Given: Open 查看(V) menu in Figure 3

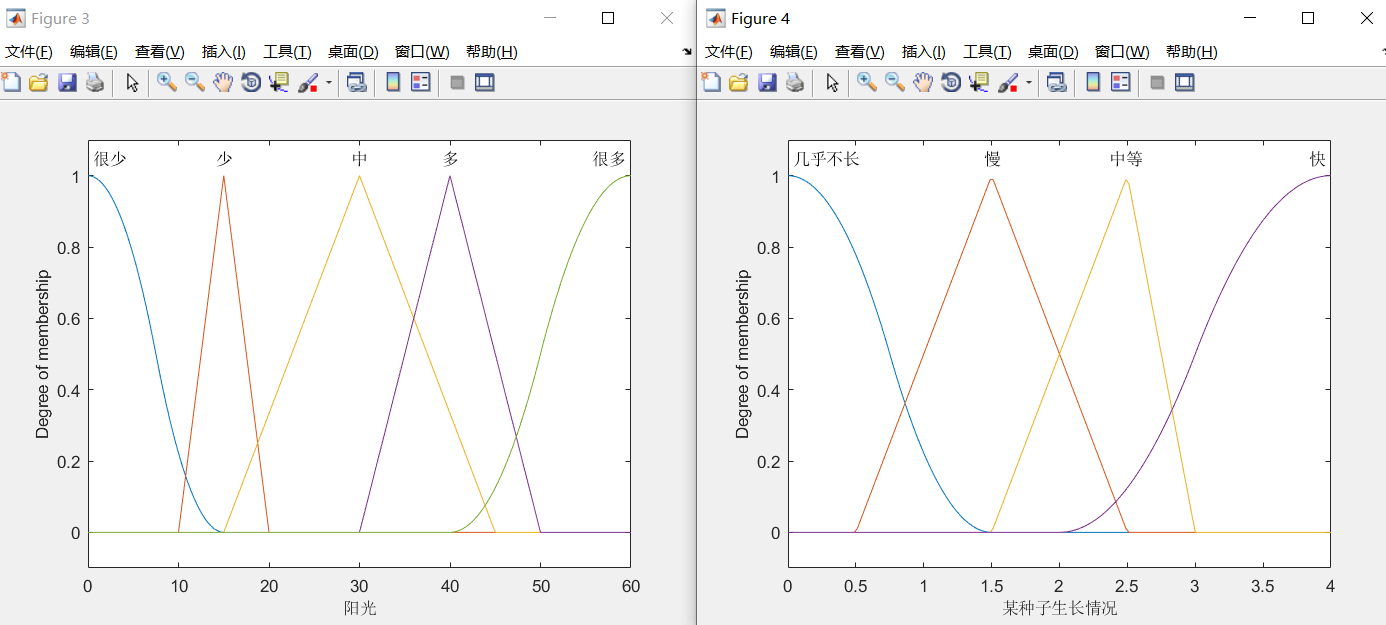Looking at the screenshot, I should pyautogui.click(x=160, y=52).
